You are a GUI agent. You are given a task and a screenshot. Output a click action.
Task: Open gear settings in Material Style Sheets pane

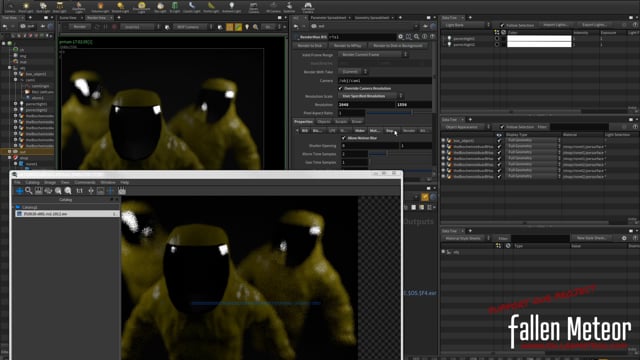coord(624,238)
